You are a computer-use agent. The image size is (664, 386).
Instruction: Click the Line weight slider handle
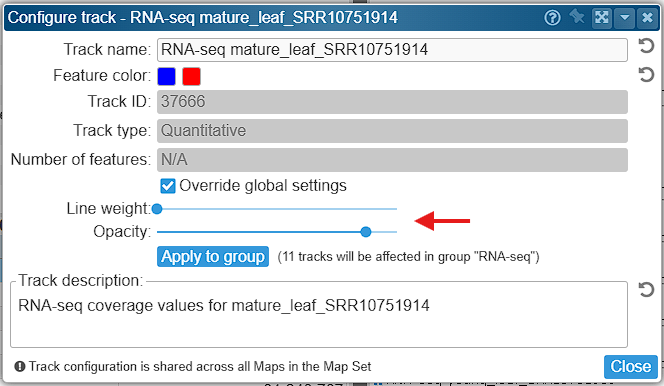[x=157, y=209]
